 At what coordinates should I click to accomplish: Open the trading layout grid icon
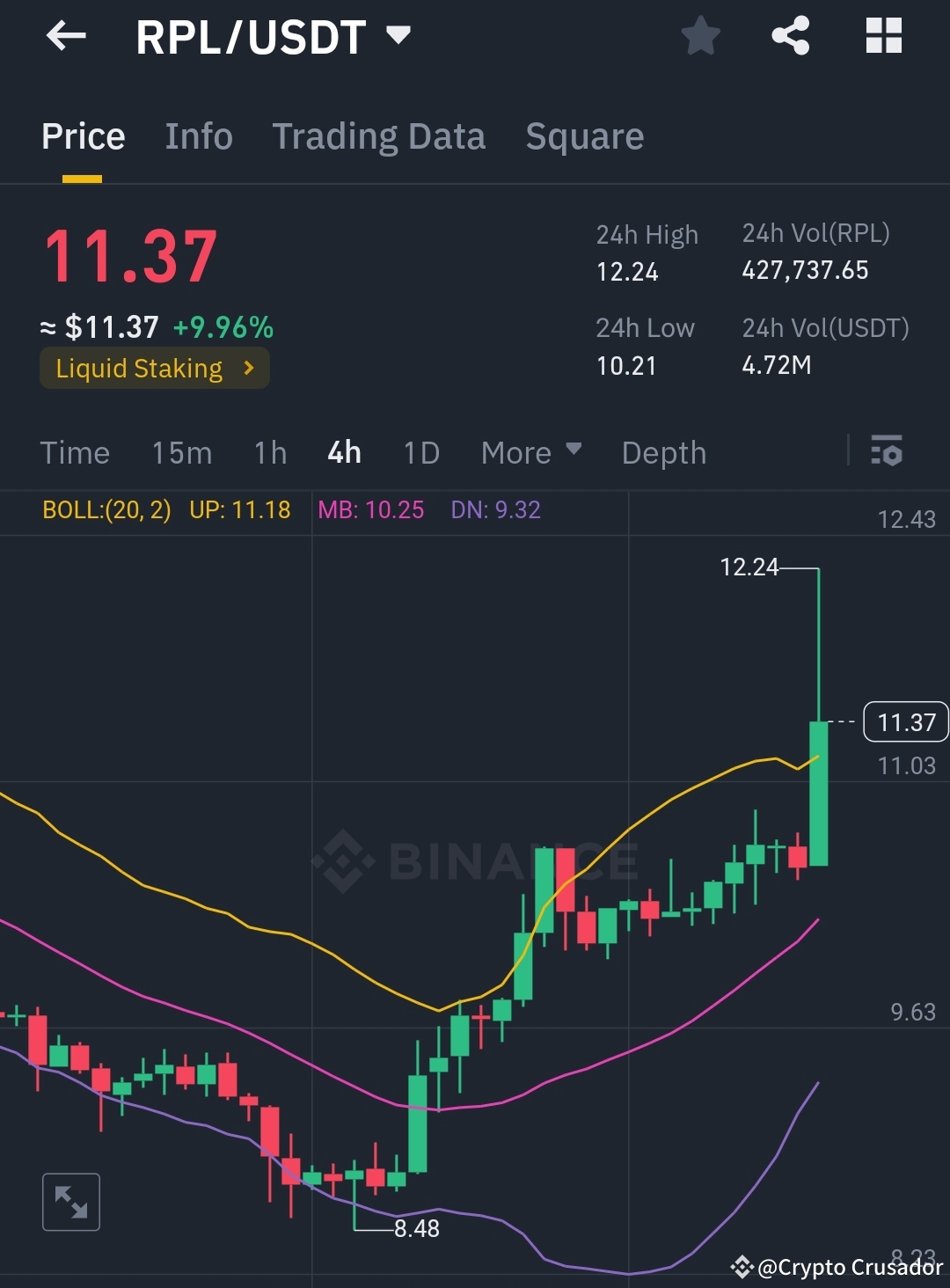[x=883, y=35]
